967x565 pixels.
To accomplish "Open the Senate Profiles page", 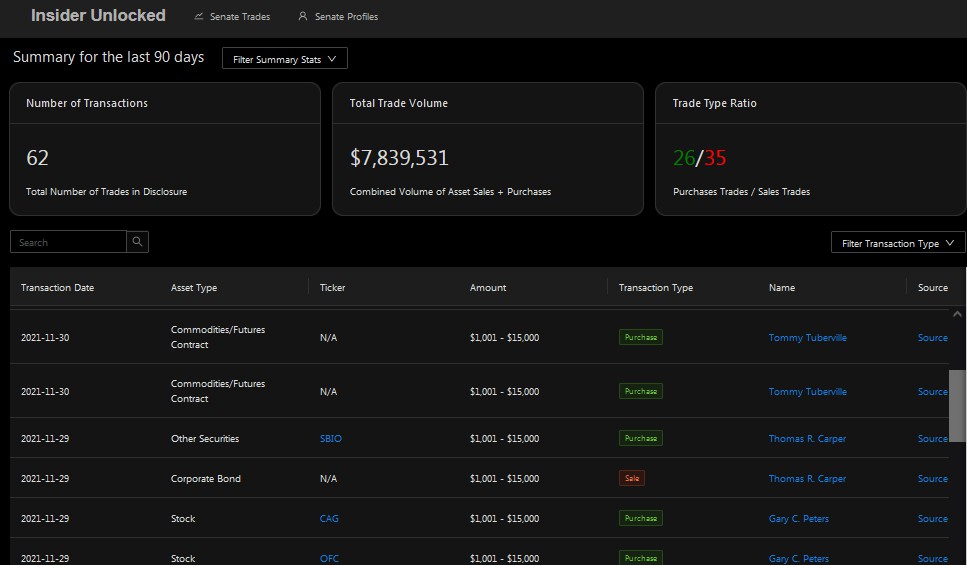I will pyautogui.click(x=346, y=17).
